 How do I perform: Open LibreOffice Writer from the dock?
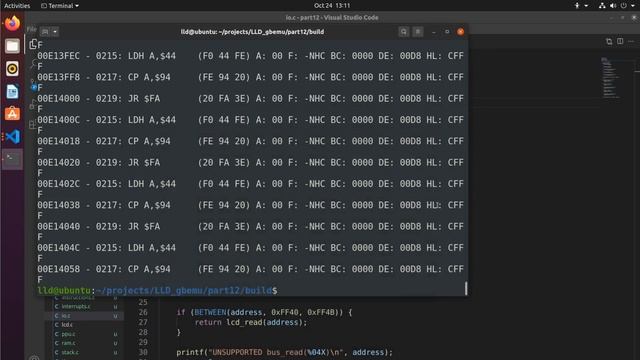[12, 91]
